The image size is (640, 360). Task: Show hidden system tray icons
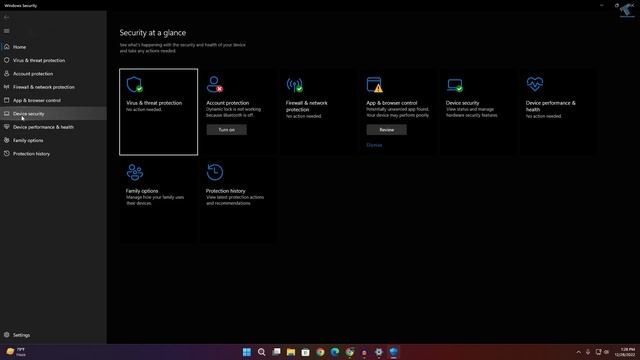[578, 352]
